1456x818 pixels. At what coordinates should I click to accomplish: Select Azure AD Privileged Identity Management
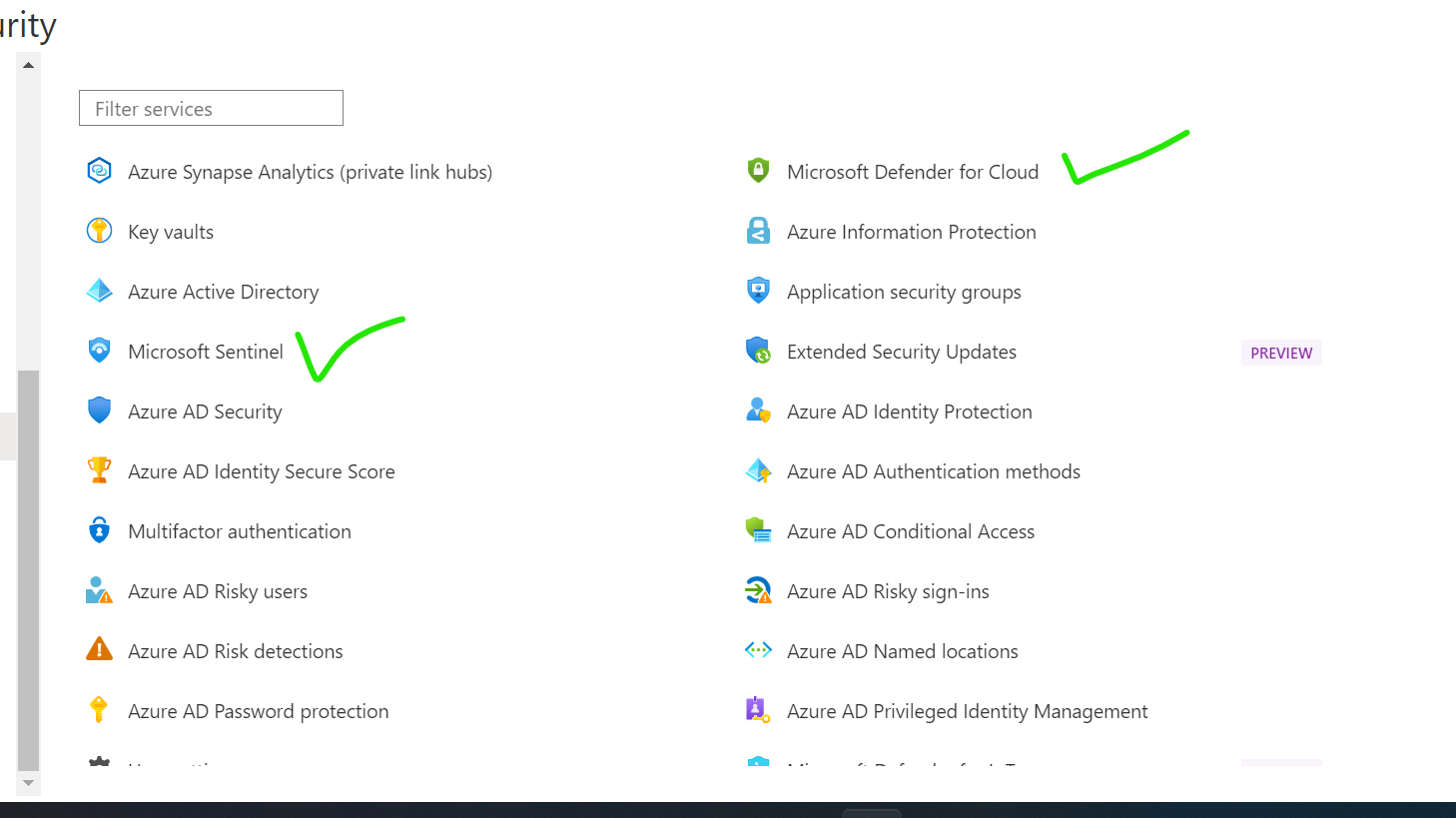click(x=968, y=711)
